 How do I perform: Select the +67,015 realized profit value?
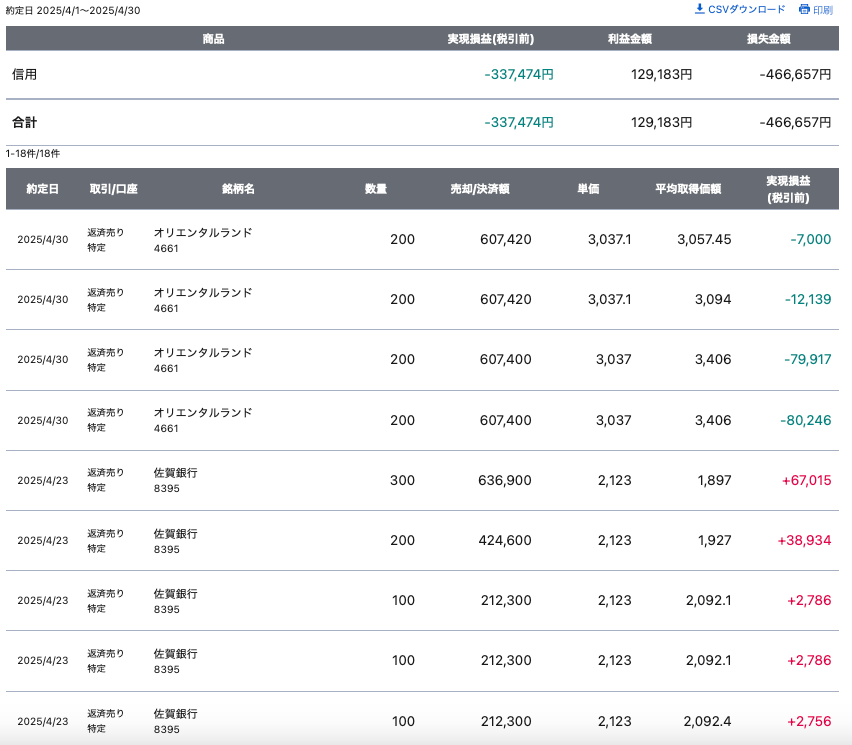tap(806, 481)
